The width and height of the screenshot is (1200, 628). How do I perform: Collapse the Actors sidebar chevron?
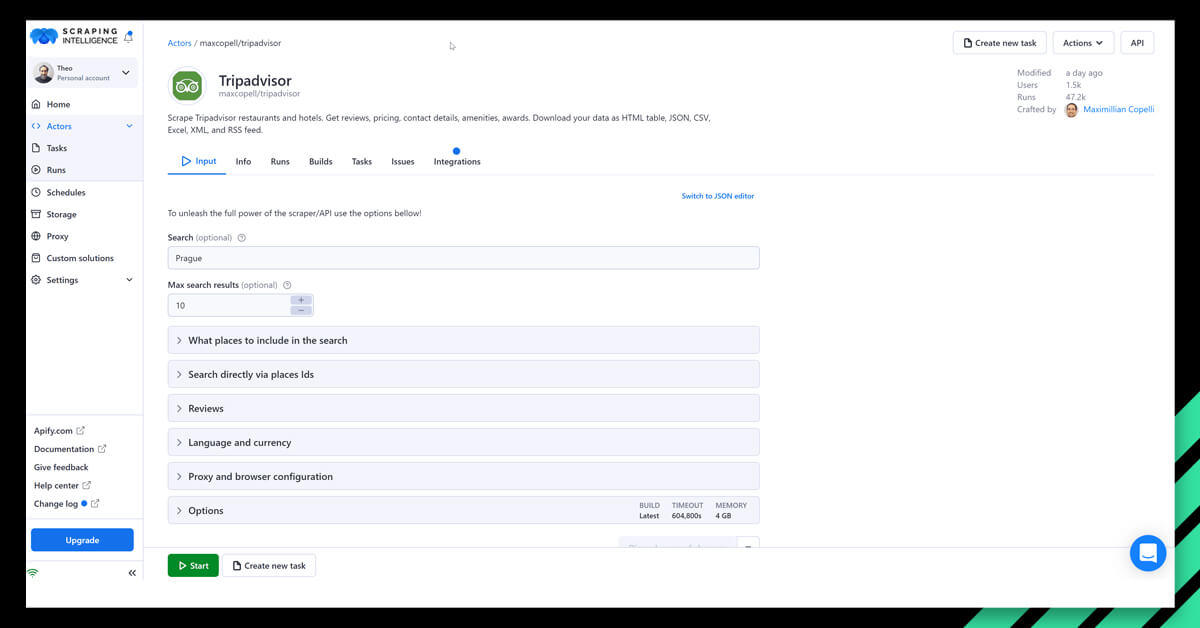(x=129, y=126)
